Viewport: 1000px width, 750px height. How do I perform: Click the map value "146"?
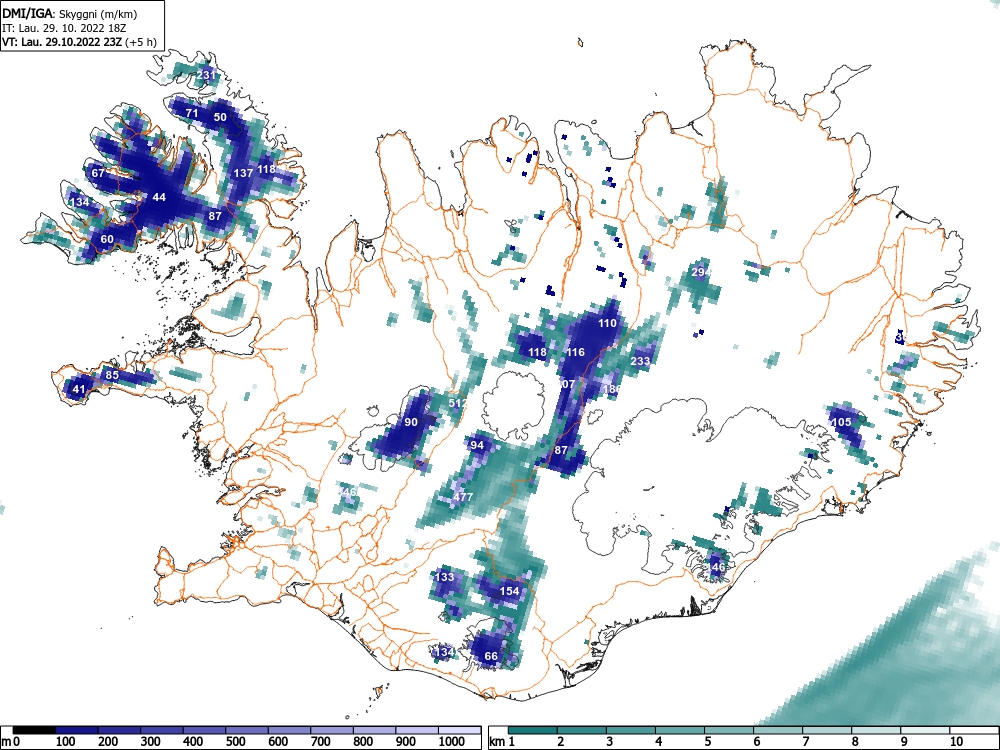tap(716, 566)
